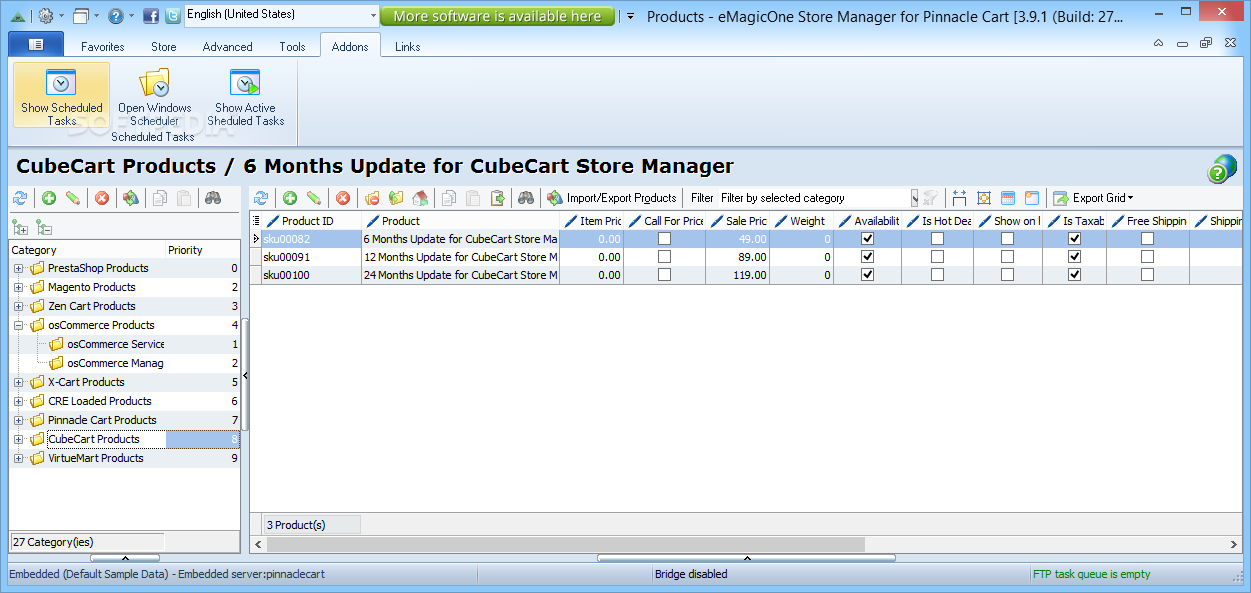Open the Links ribbon tab
Viewport: 1251px width, 593px height.
tap(408, 47)
